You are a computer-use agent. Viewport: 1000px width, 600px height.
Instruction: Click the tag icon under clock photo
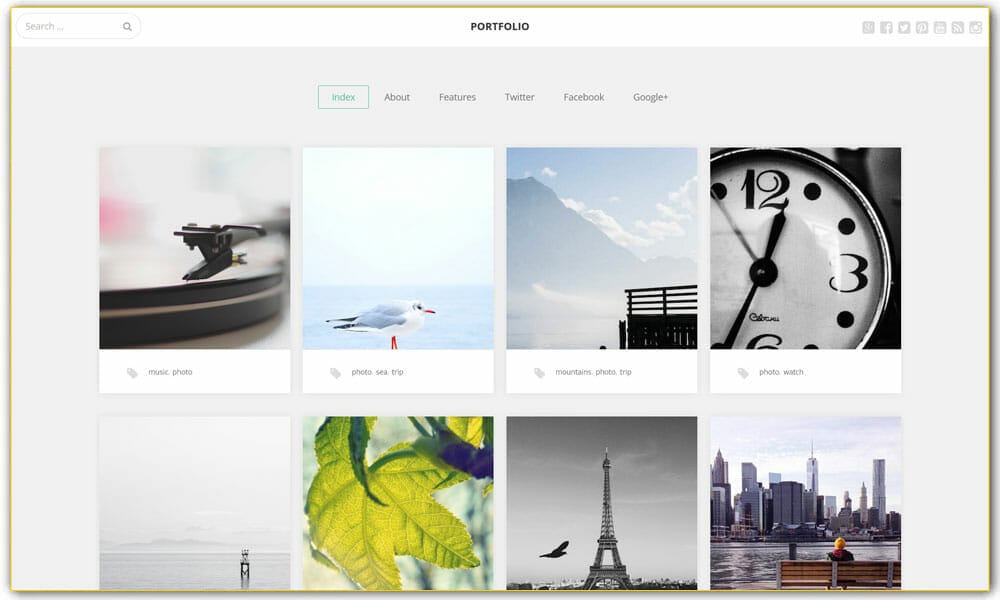tap(743, 373)
